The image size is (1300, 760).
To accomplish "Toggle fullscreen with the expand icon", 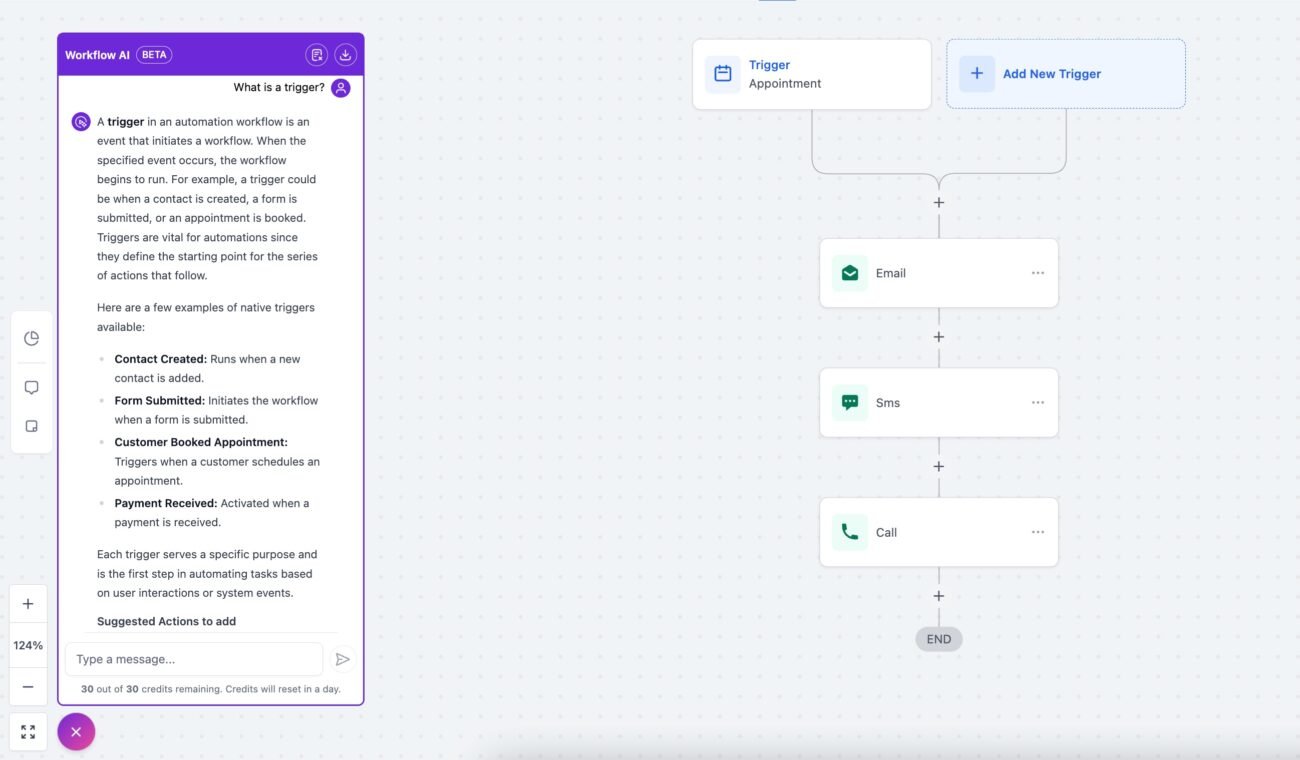I will point(27,731).
